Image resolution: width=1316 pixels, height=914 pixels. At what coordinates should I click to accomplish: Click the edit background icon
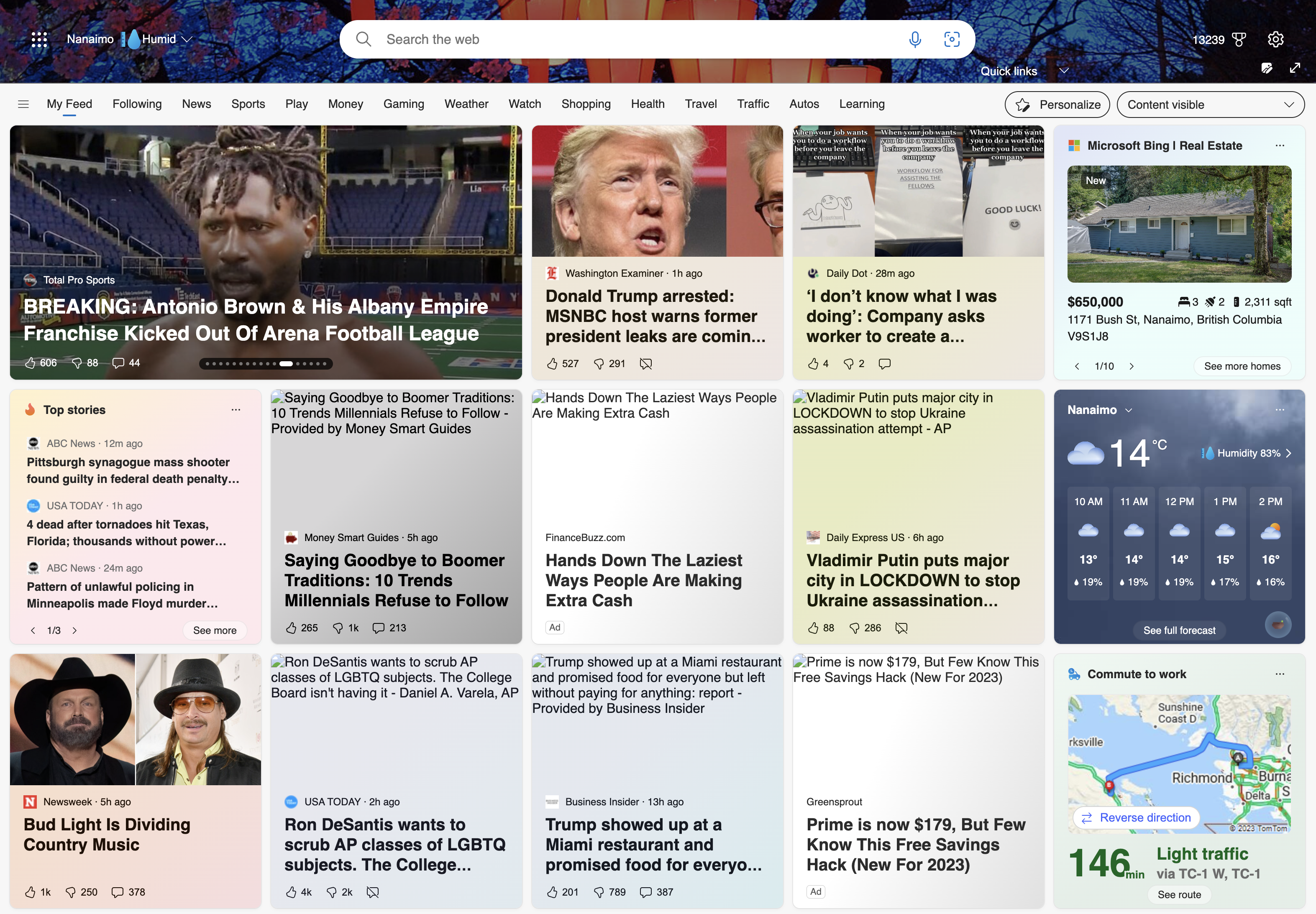1267,68
